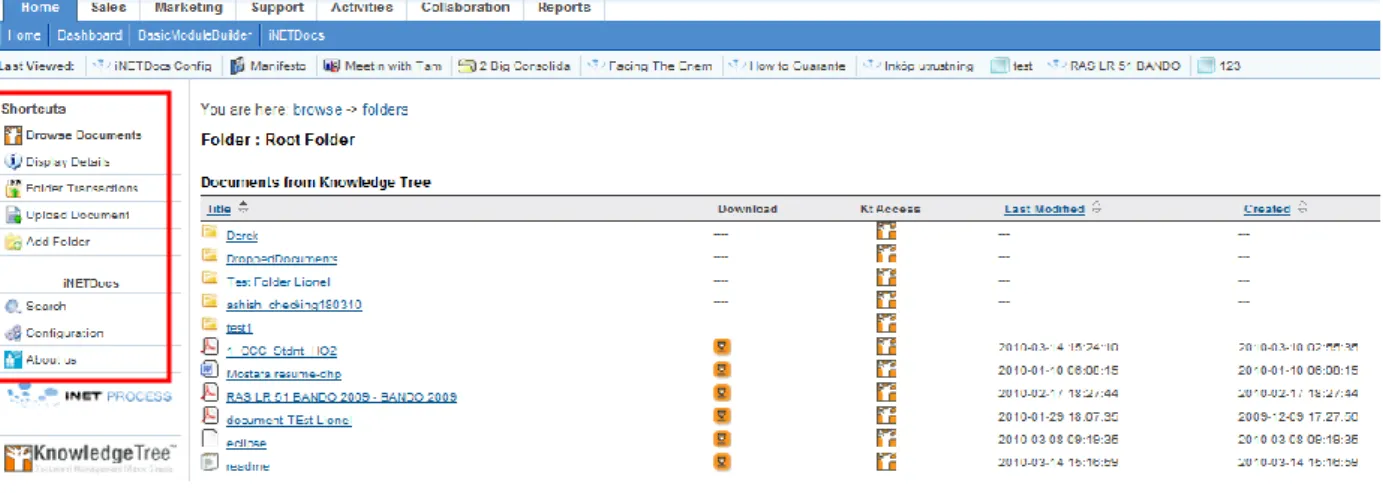Sort by the Last Modified header link

click(1045, 209)
